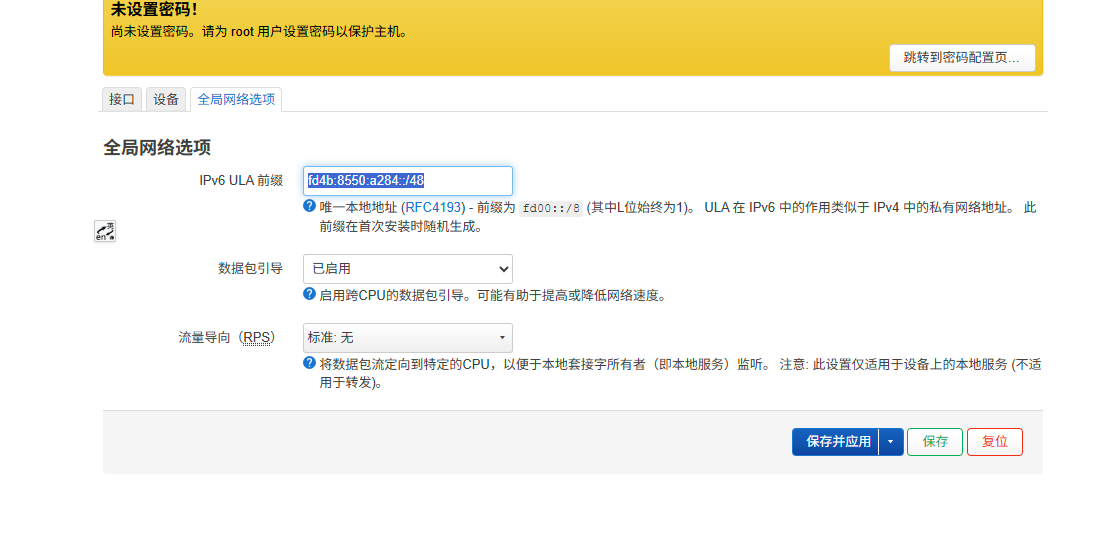Viewport: 1098px width, 548px height.
Task: Click the 未设置密码! warning heading
Action: point(154,10)
